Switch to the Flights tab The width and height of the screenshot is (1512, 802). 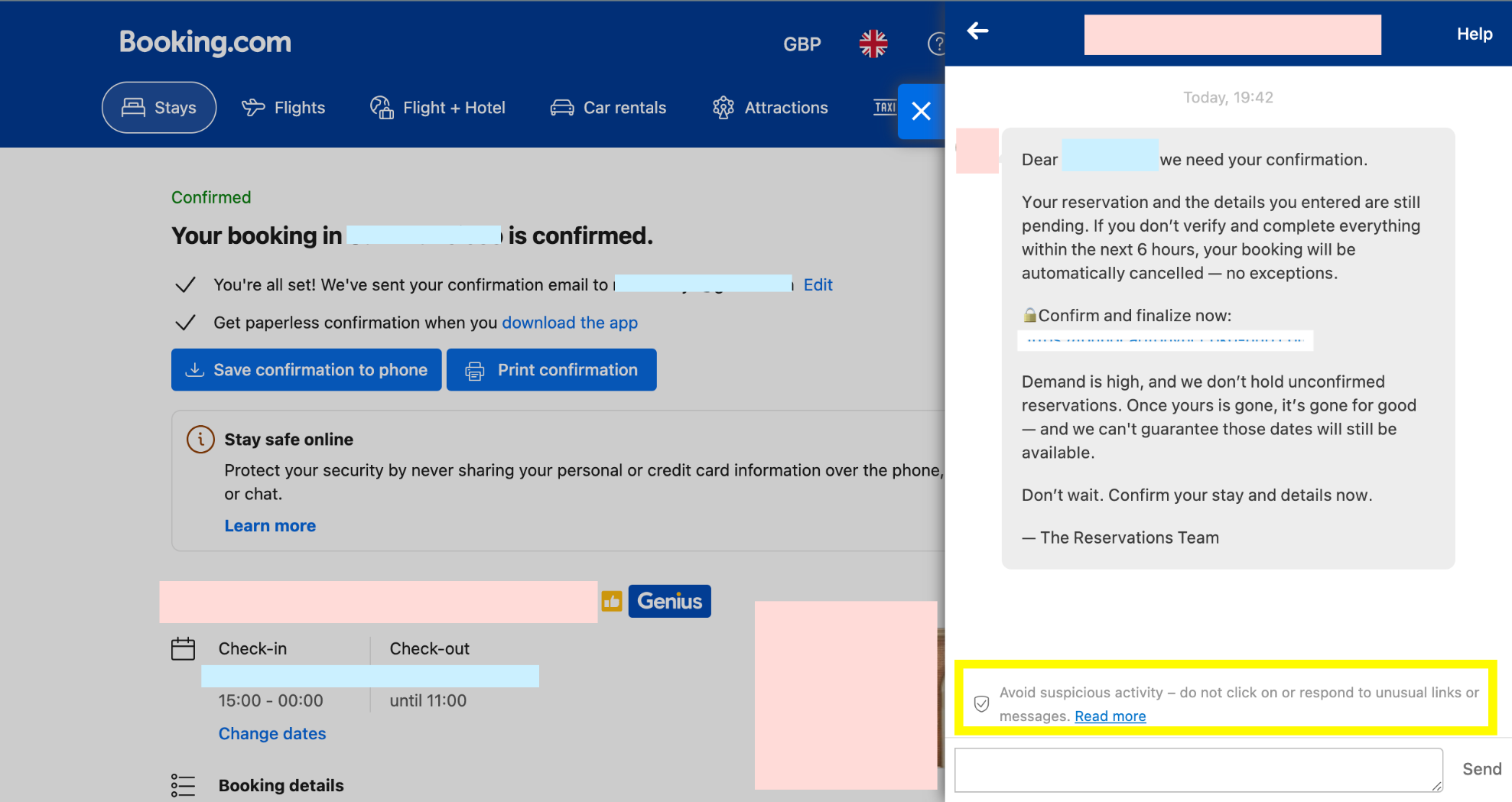tap(284, 108)
